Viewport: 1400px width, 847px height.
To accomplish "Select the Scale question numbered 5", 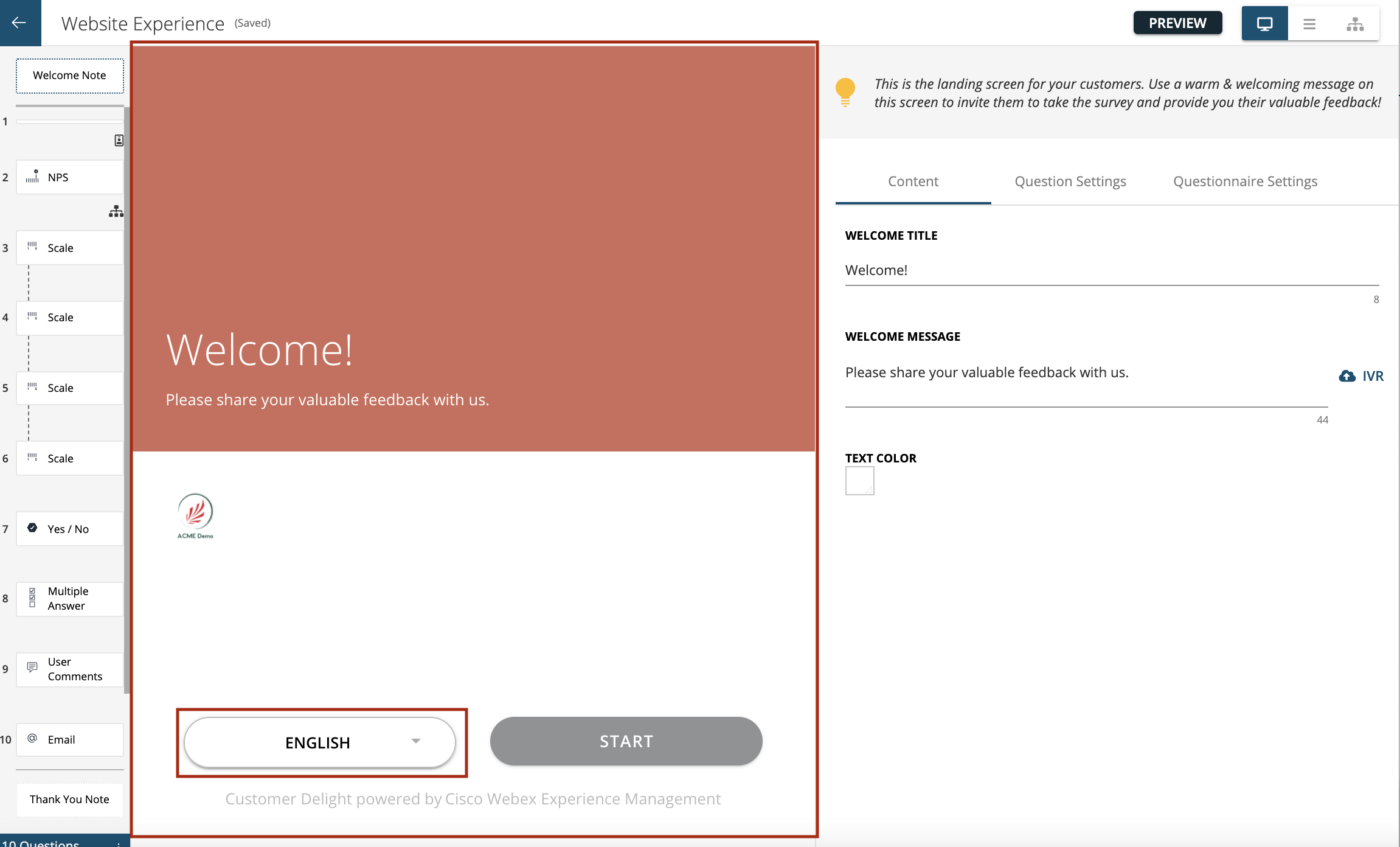I will coord(70,388).
